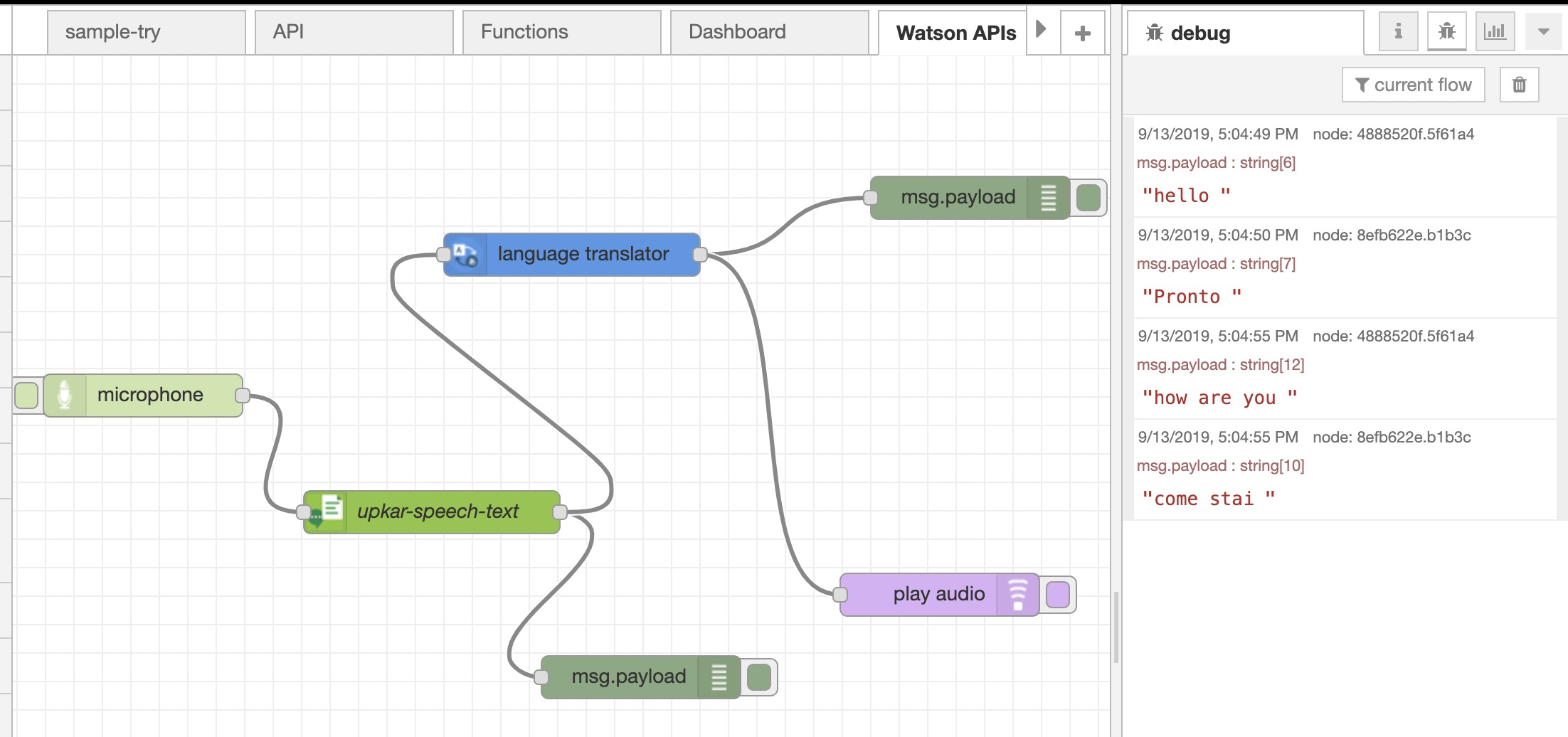Image resolution: width=1568 pixels, height=737 pixels.
Task: Switch to the sample-try flow tab
Action: (147, 33)
